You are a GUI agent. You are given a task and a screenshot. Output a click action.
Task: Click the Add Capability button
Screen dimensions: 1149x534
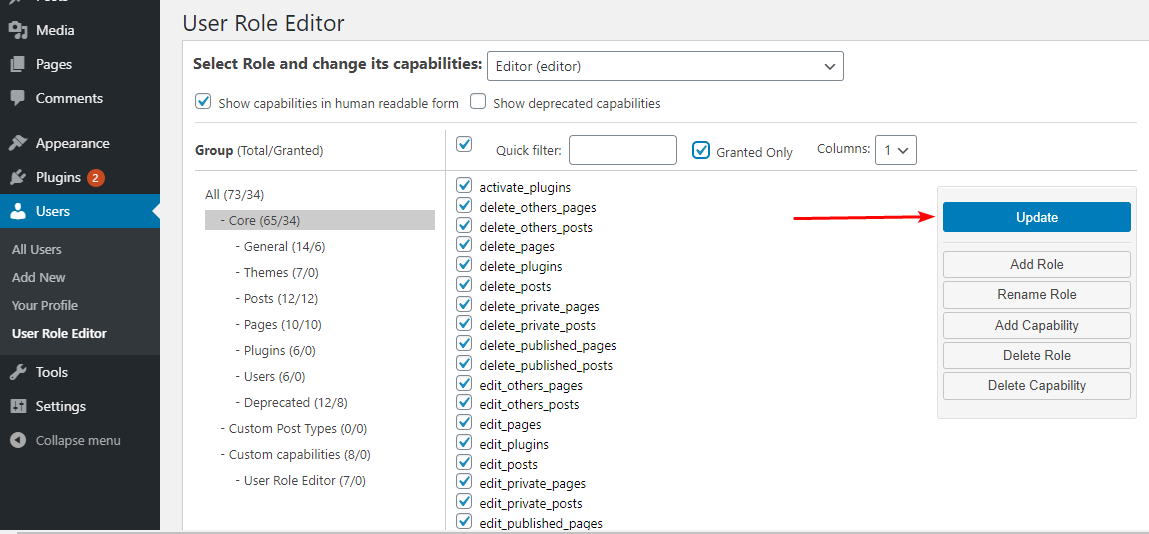pos(1036,325)
